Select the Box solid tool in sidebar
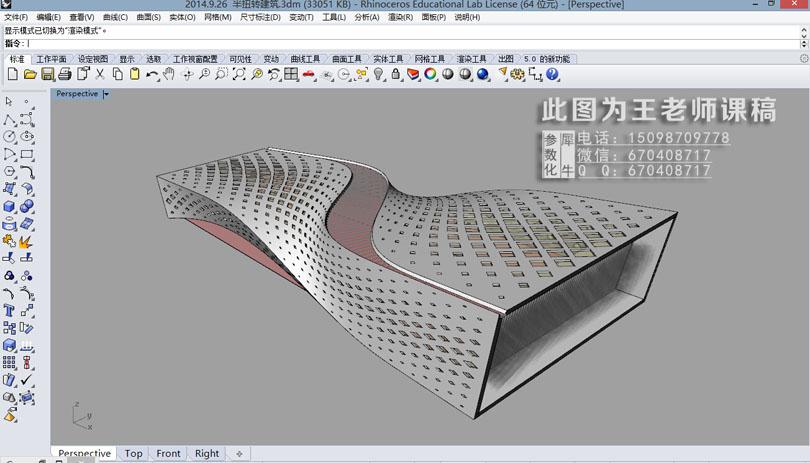This screenshot has width=810, height=463. click(9, 206)
